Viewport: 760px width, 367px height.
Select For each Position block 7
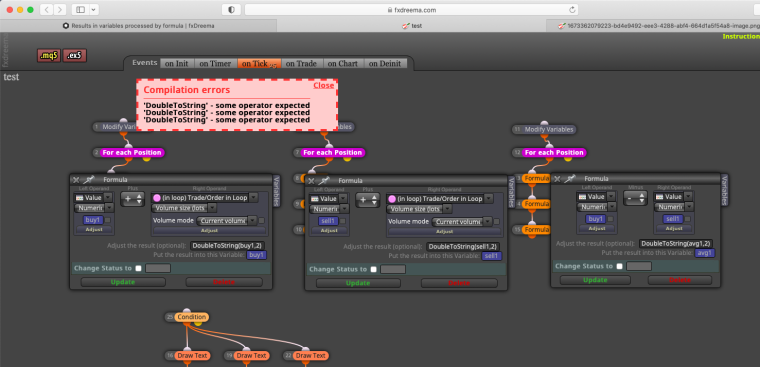tap(332, 152)
